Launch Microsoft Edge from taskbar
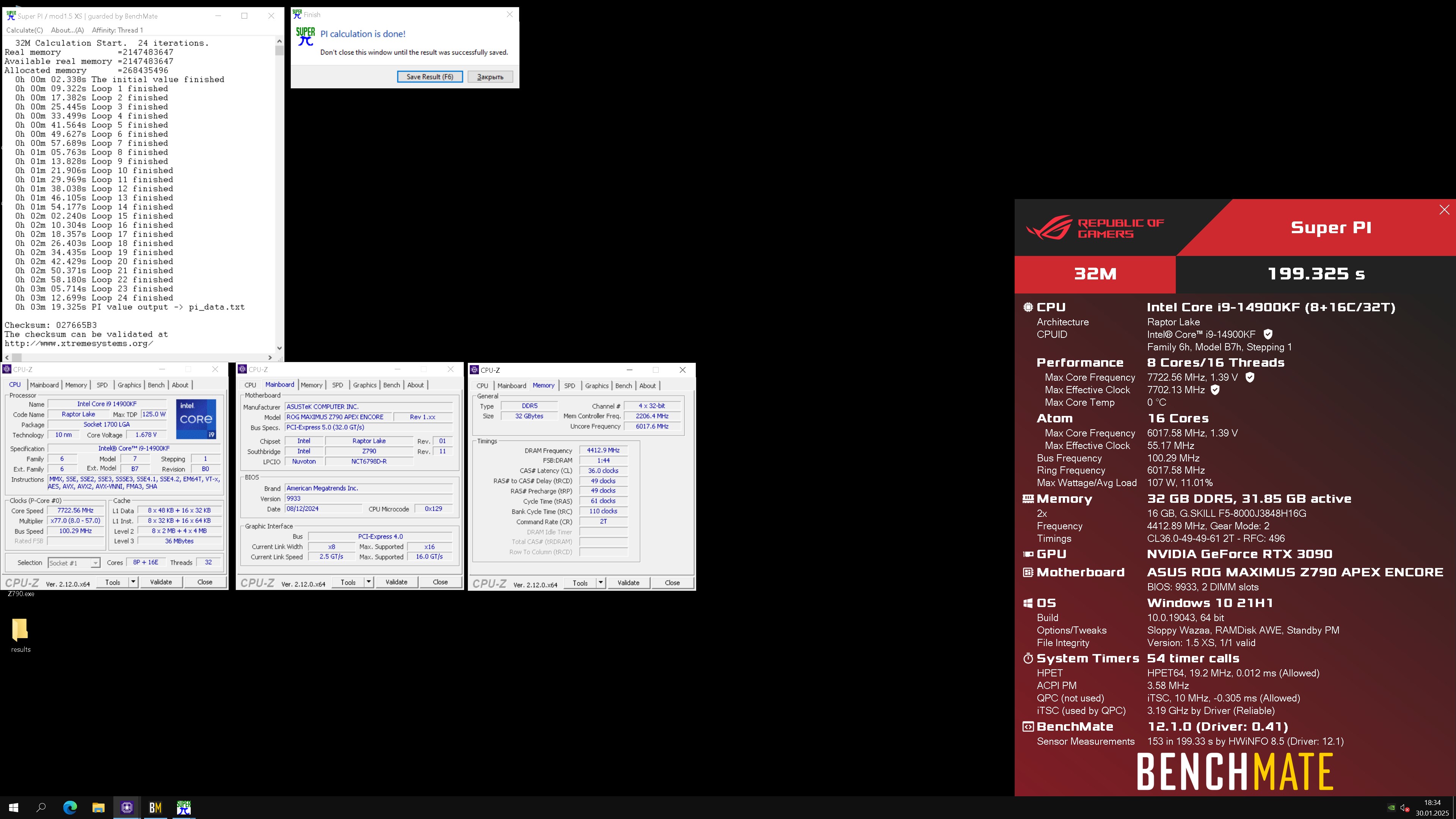 (70, 808)
